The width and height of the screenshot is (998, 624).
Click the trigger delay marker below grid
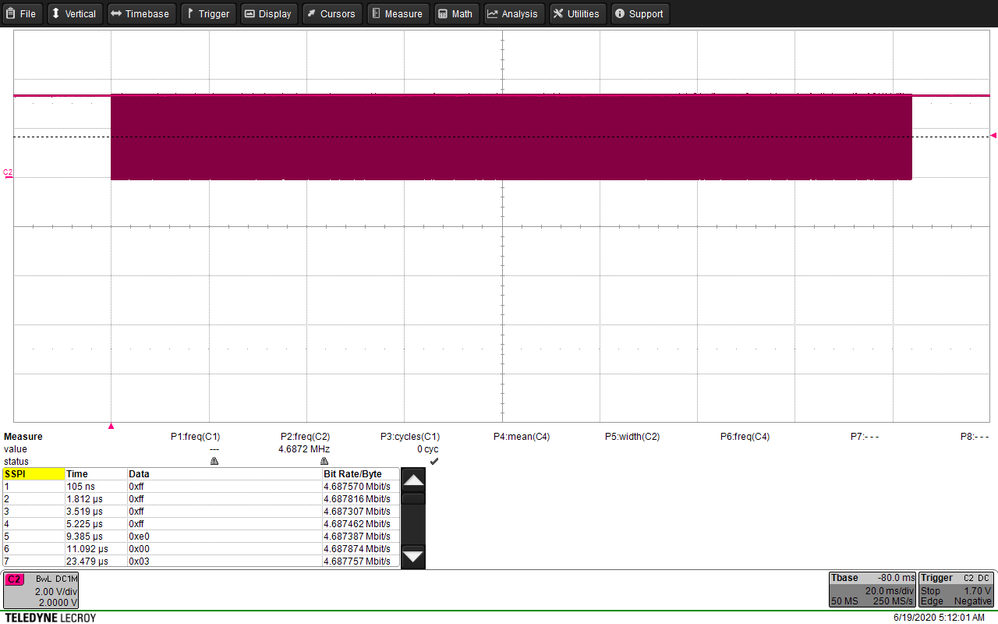coord(111,426)
